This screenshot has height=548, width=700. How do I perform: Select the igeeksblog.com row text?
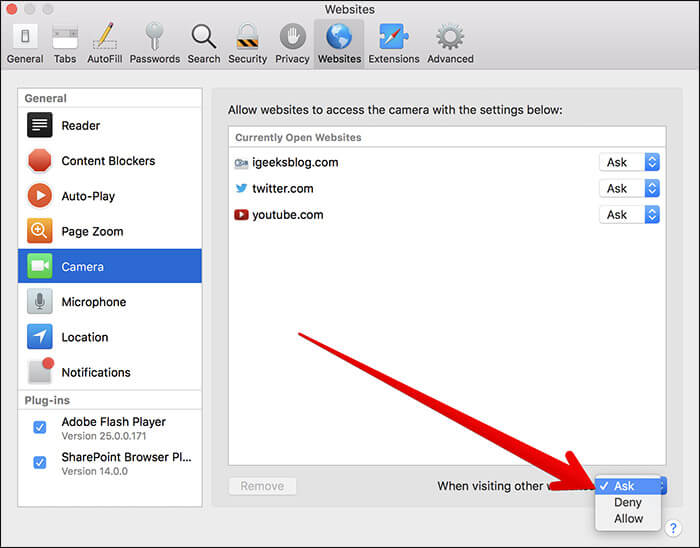pos(295,162)
